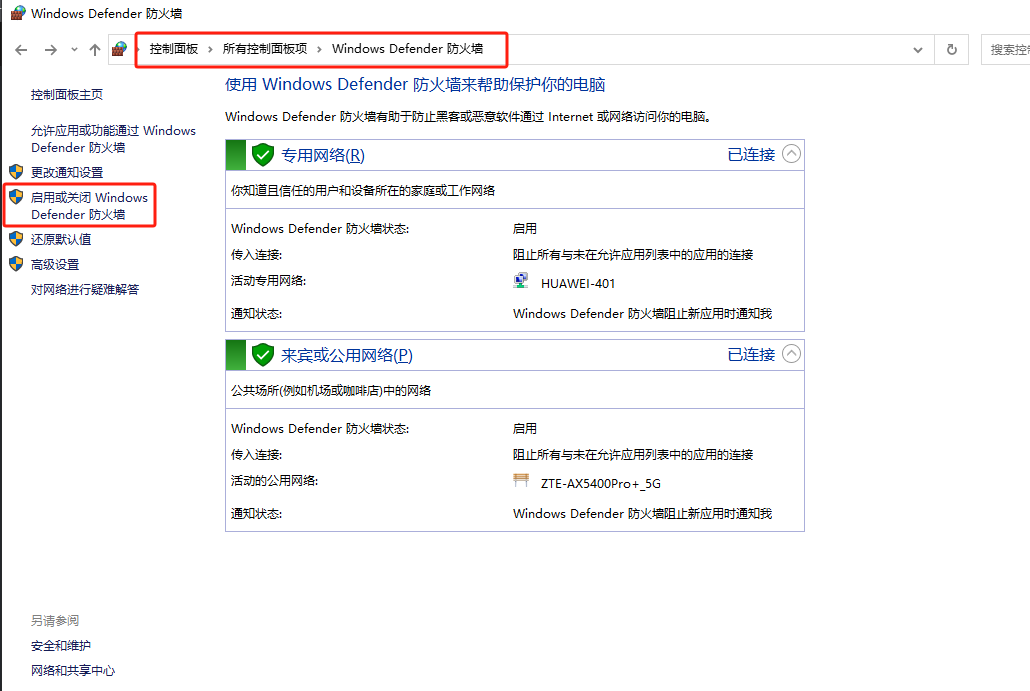Open recent locations dropdown chevron
1030x691 pixels.
click(74, 49)
